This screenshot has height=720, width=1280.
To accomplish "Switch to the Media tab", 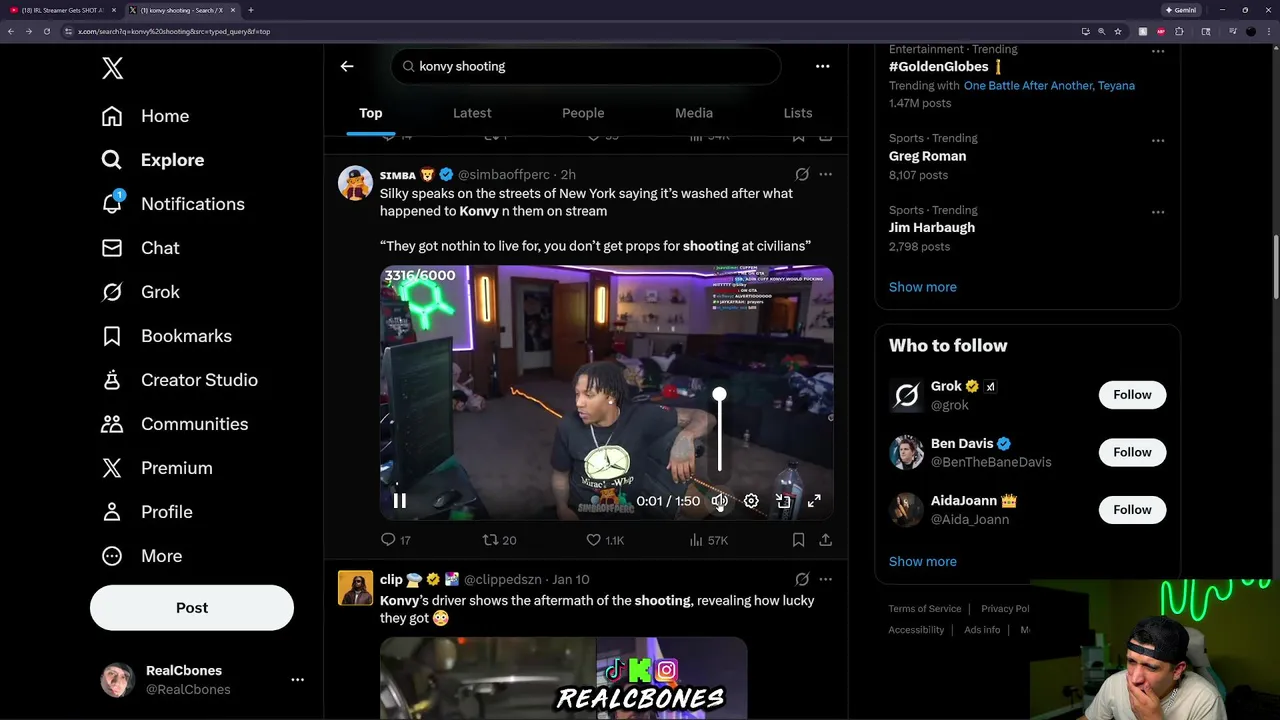I will click(694, 113).
